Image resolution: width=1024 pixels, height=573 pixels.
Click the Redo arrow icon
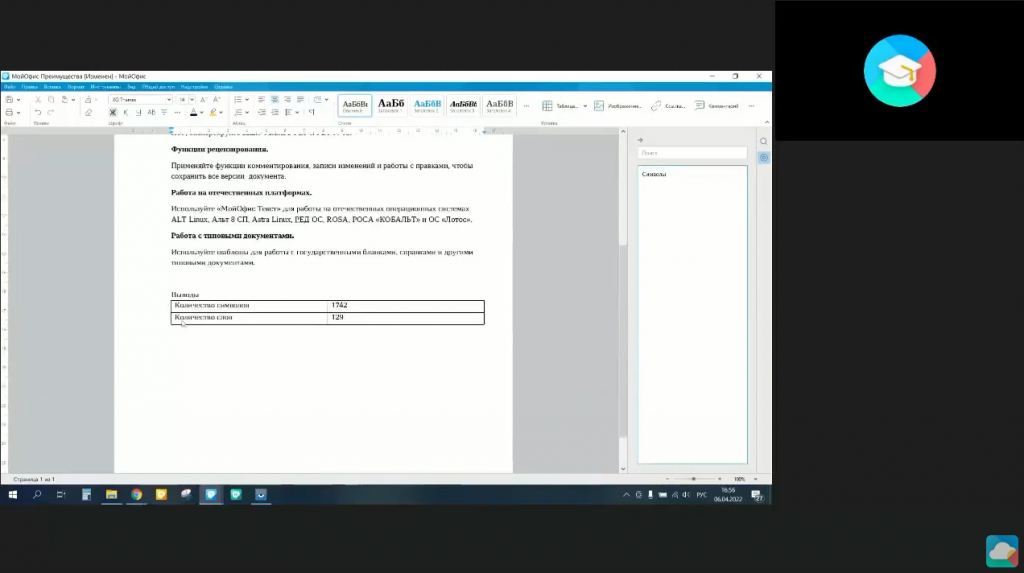[51, 112]
